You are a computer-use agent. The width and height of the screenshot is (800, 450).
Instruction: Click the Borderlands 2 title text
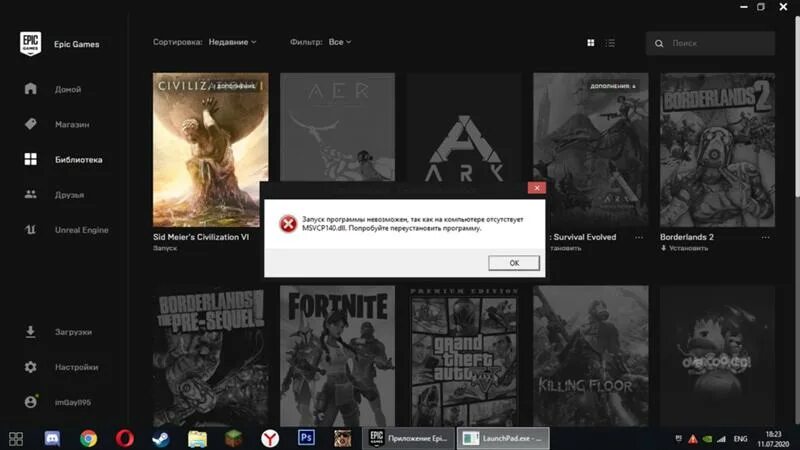click(687, 237)
